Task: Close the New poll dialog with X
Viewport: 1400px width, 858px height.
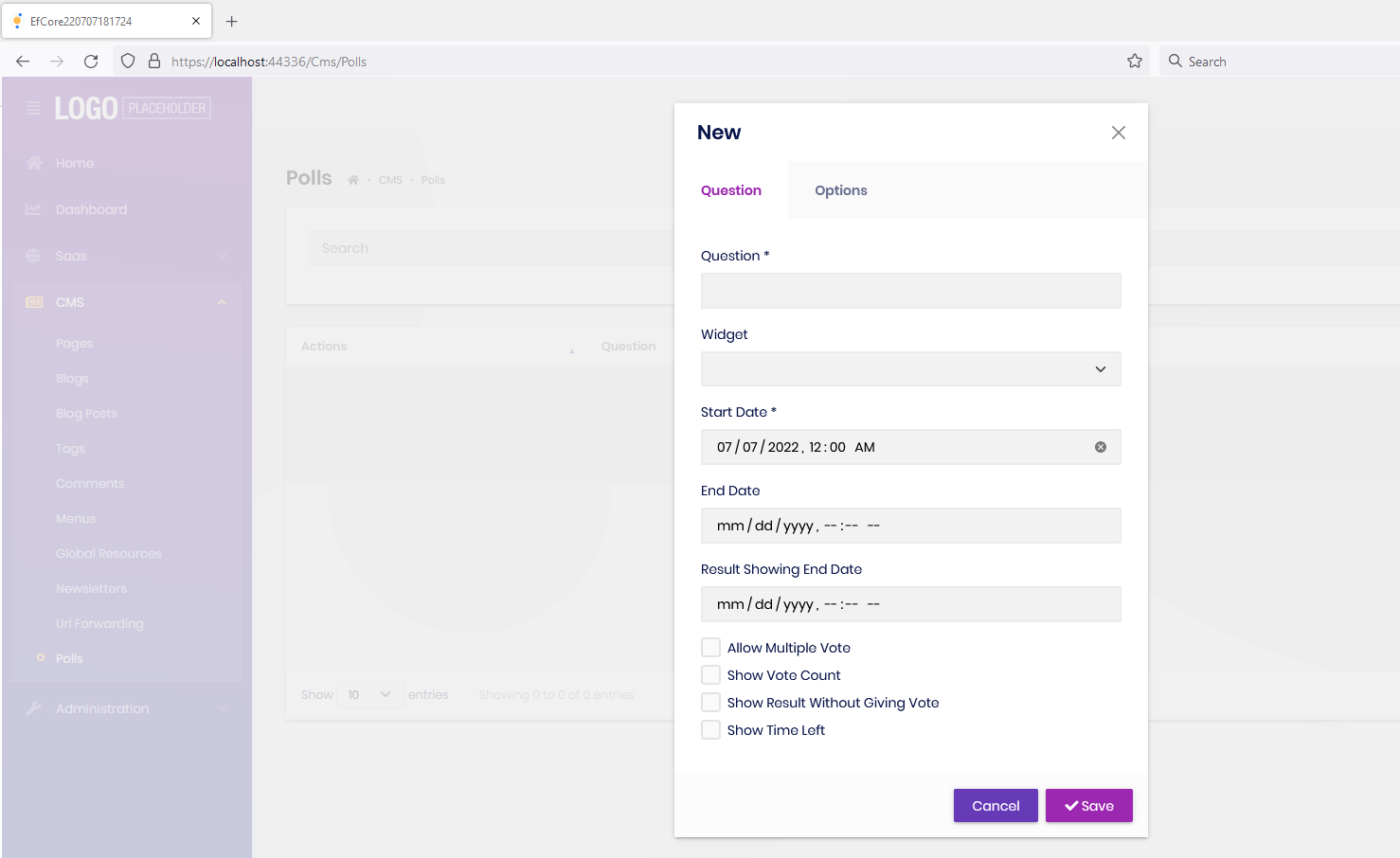Action: click(1118, 133)
